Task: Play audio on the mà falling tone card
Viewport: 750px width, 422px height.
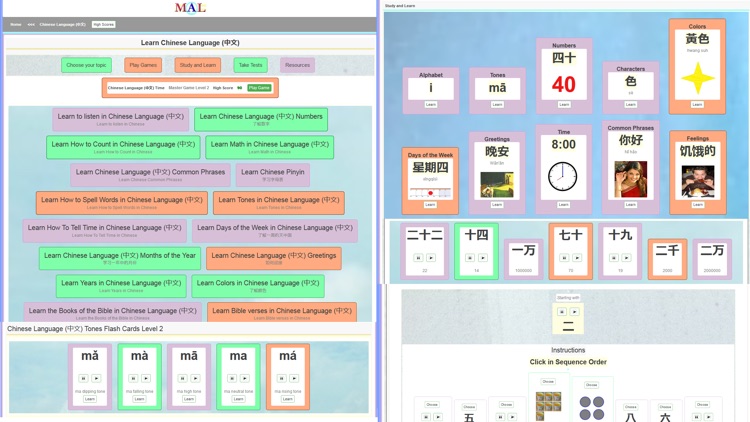Action: tap(146, 378)
